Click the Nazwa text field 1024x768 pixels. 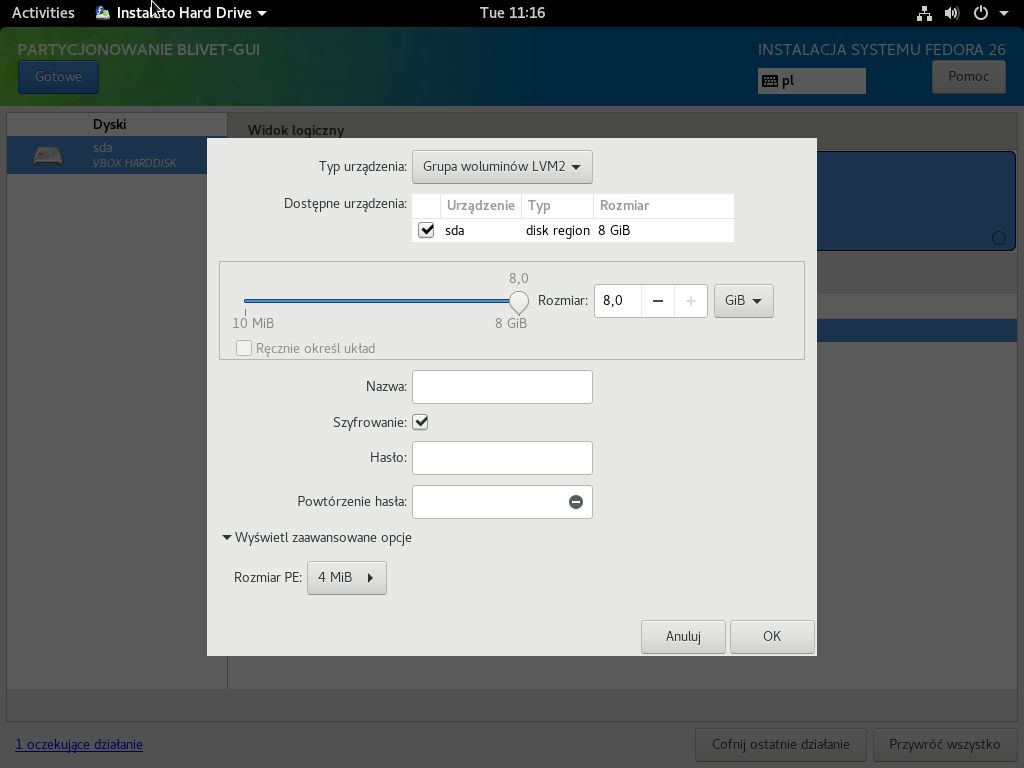[502, 387]
